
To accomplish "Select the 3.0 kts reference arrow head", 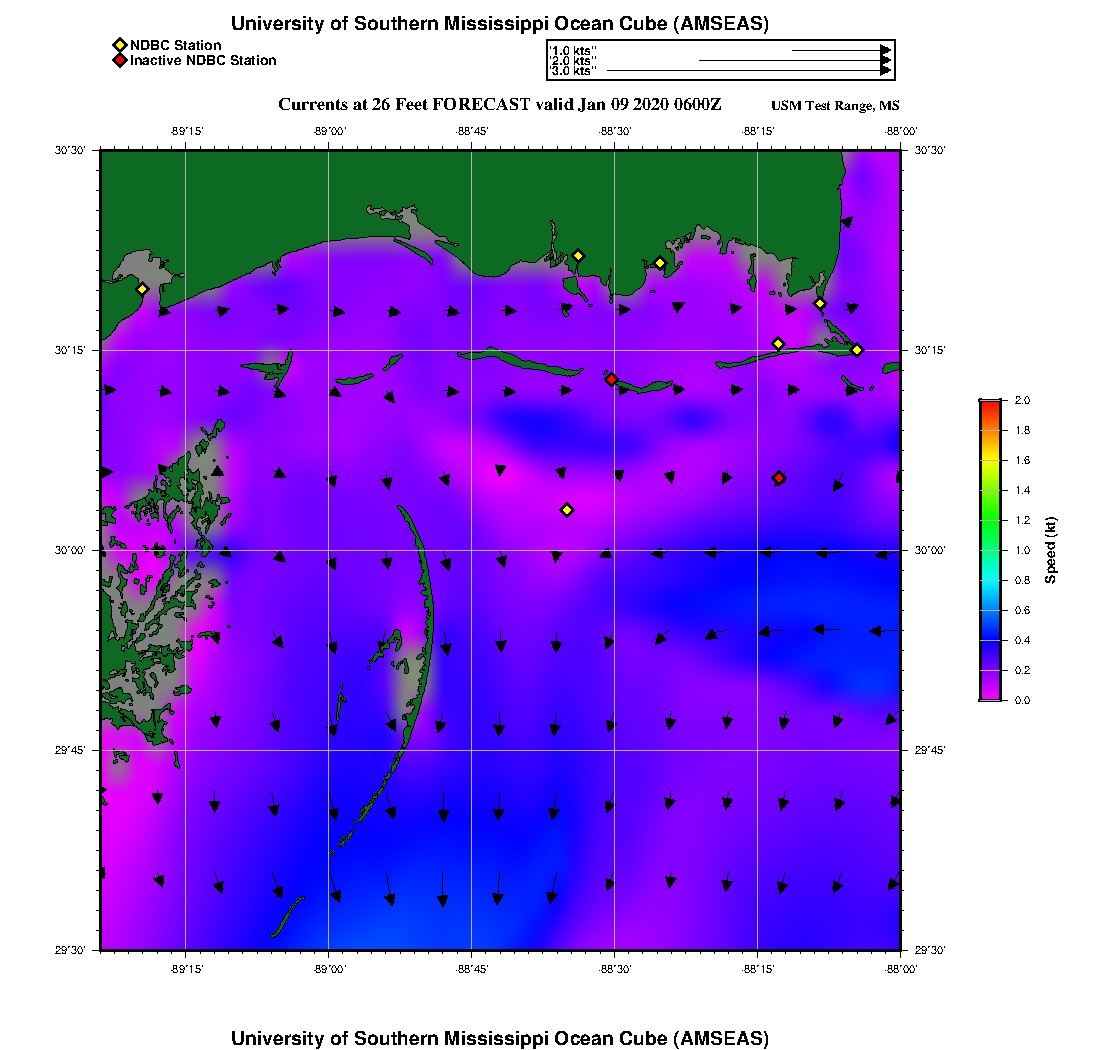I will pos(886,71).
